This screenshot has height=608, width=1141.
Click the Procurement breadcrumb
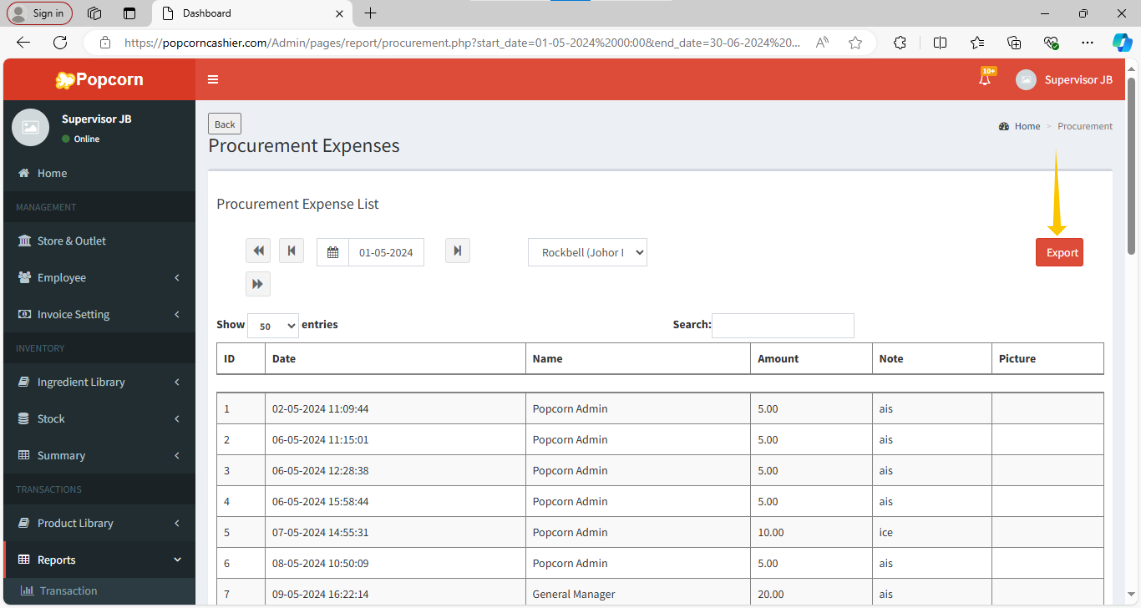[x=1084, y=126]
